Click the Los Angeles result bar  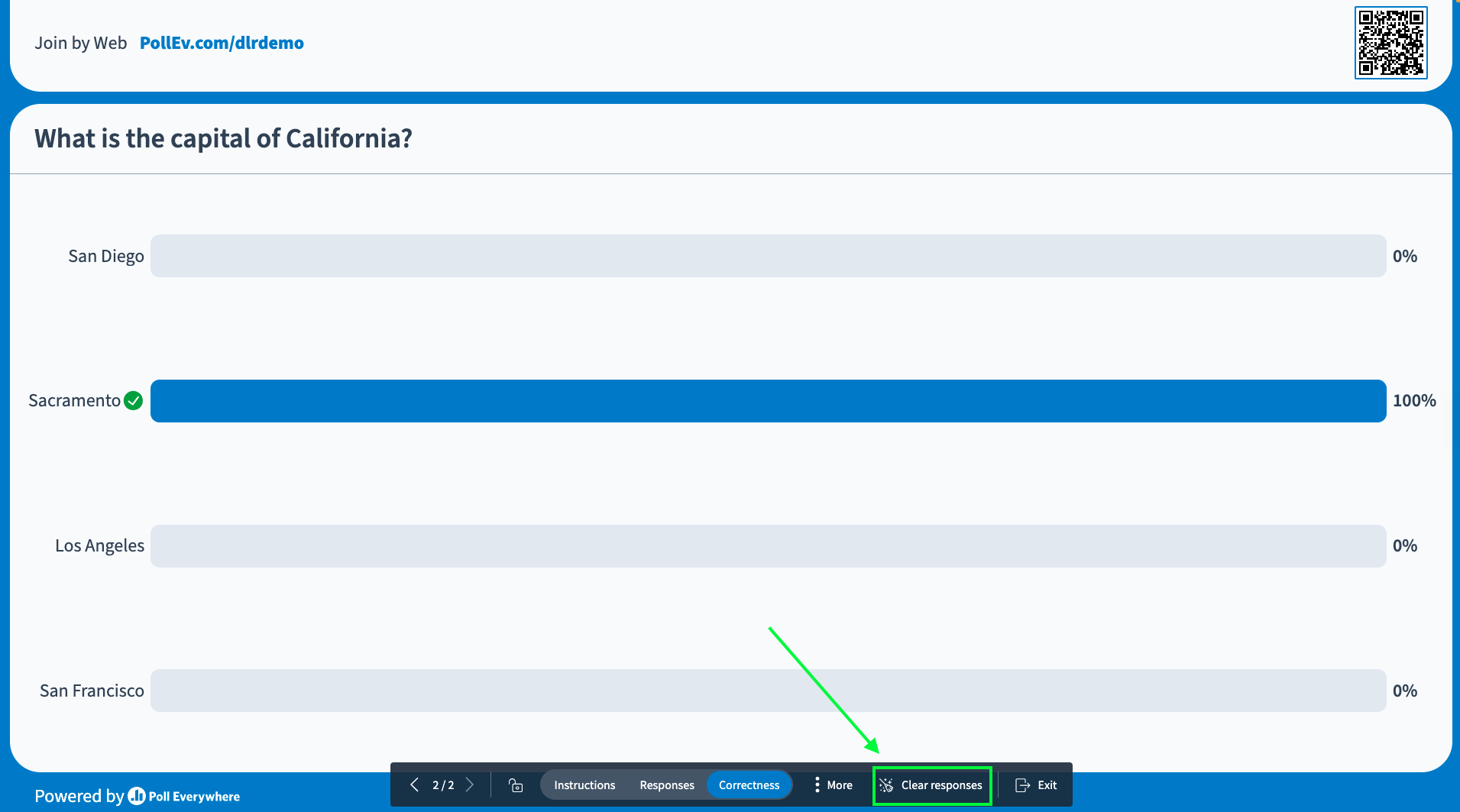coord(768,546)
